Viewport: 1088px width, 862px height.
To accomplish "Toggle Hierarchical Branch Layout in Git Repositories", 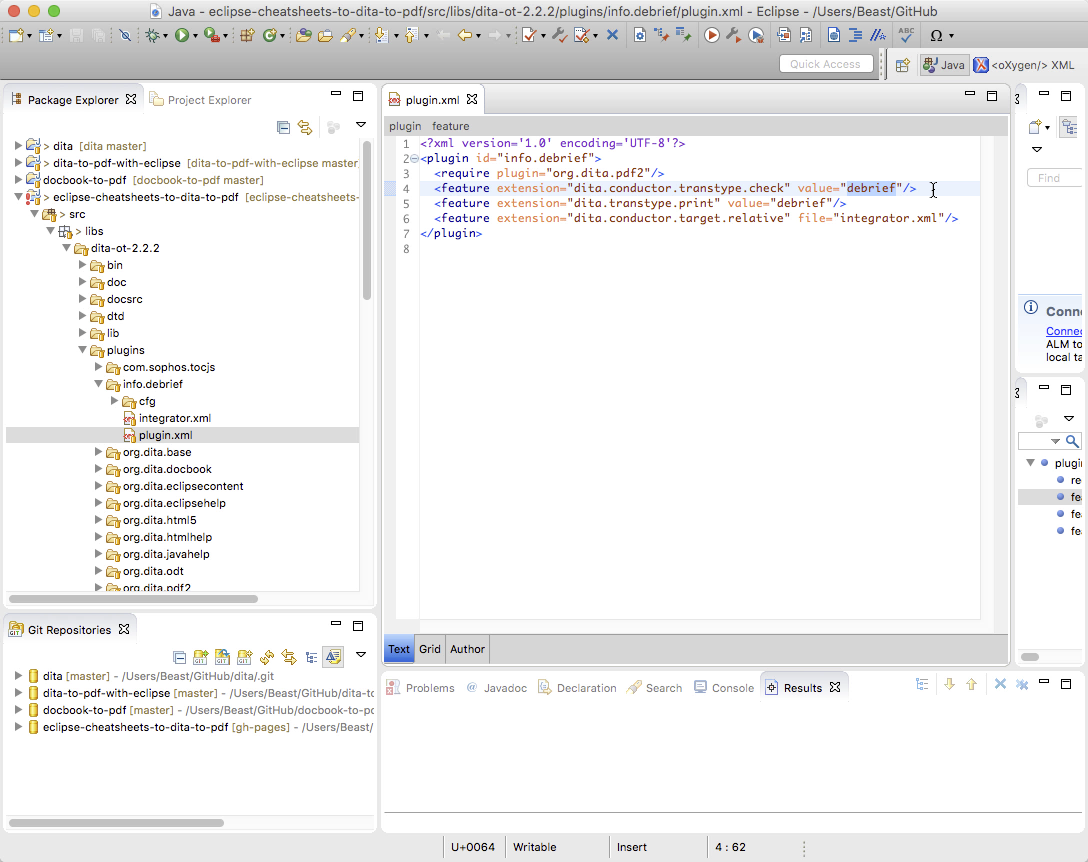I will tap(312, 657).
